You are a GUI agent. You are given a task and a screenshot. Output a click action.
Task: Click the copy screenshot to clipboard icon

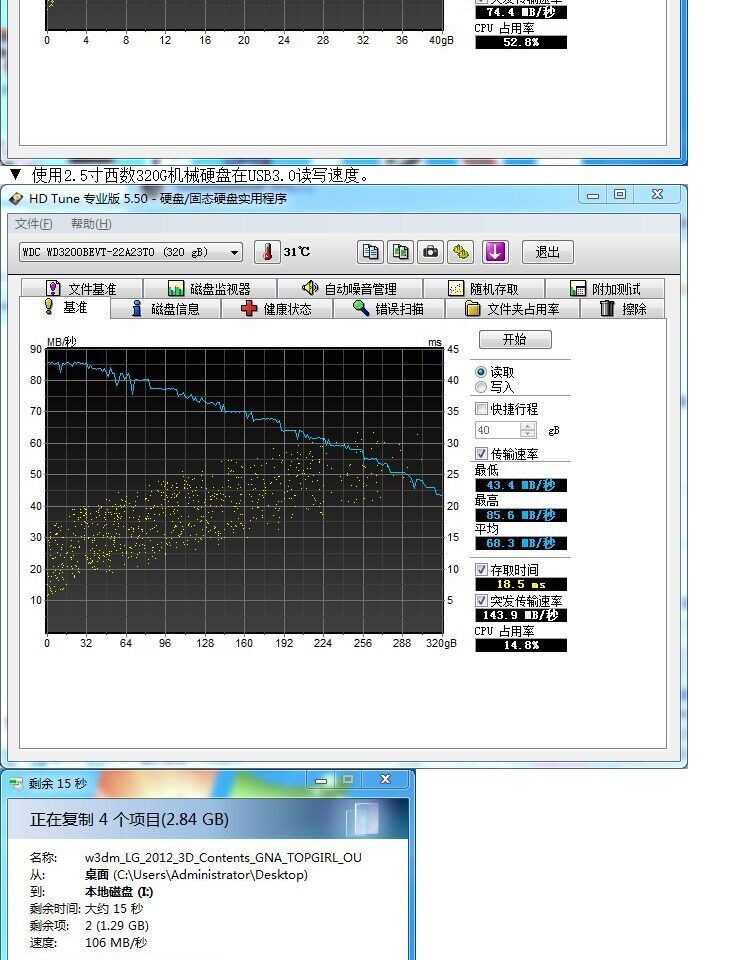(400, 252)
